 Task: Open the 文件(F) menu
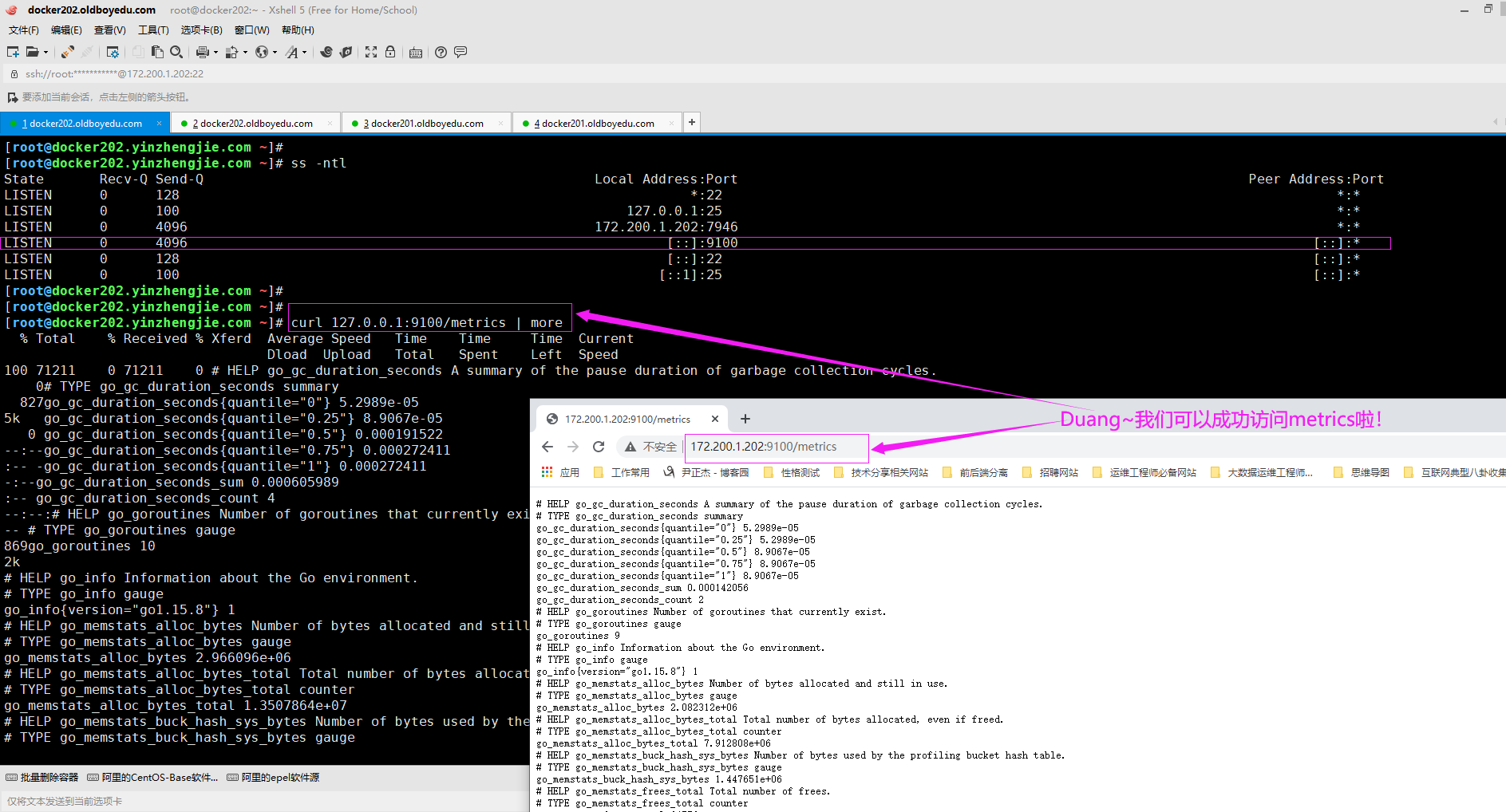coord(24,30)
